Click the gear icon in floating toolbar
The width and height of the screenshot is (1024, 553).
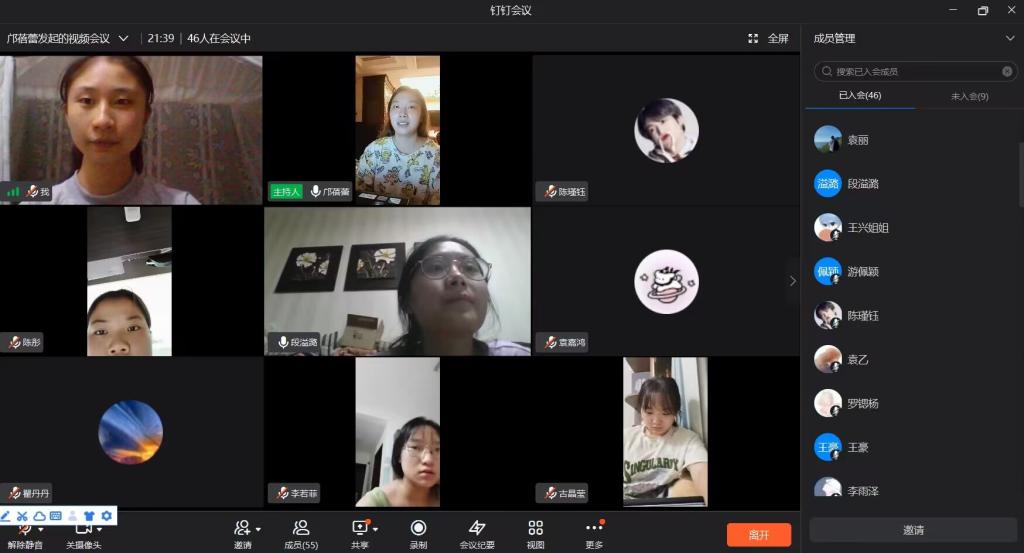pos(106,516)
